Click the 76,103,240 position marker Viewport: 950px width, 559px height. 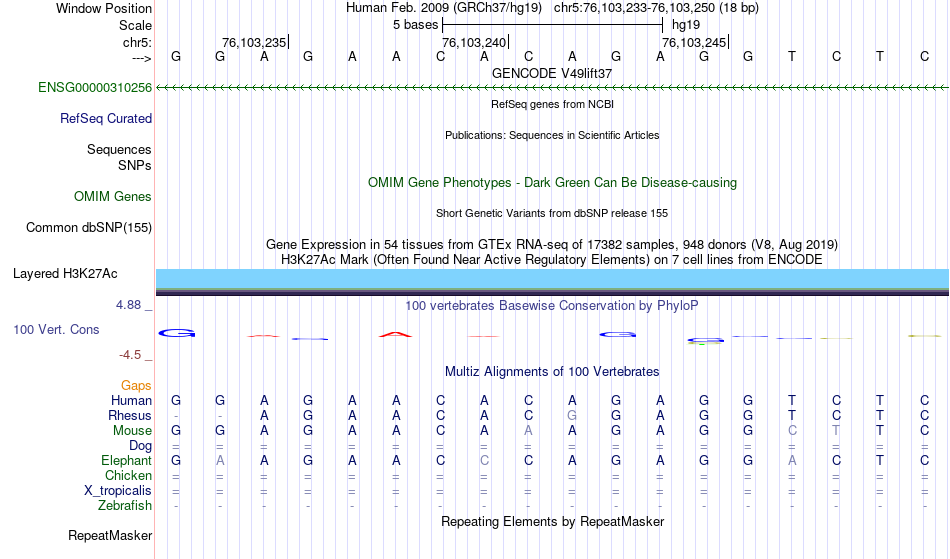pyautogui.click(x=475, y=42)
